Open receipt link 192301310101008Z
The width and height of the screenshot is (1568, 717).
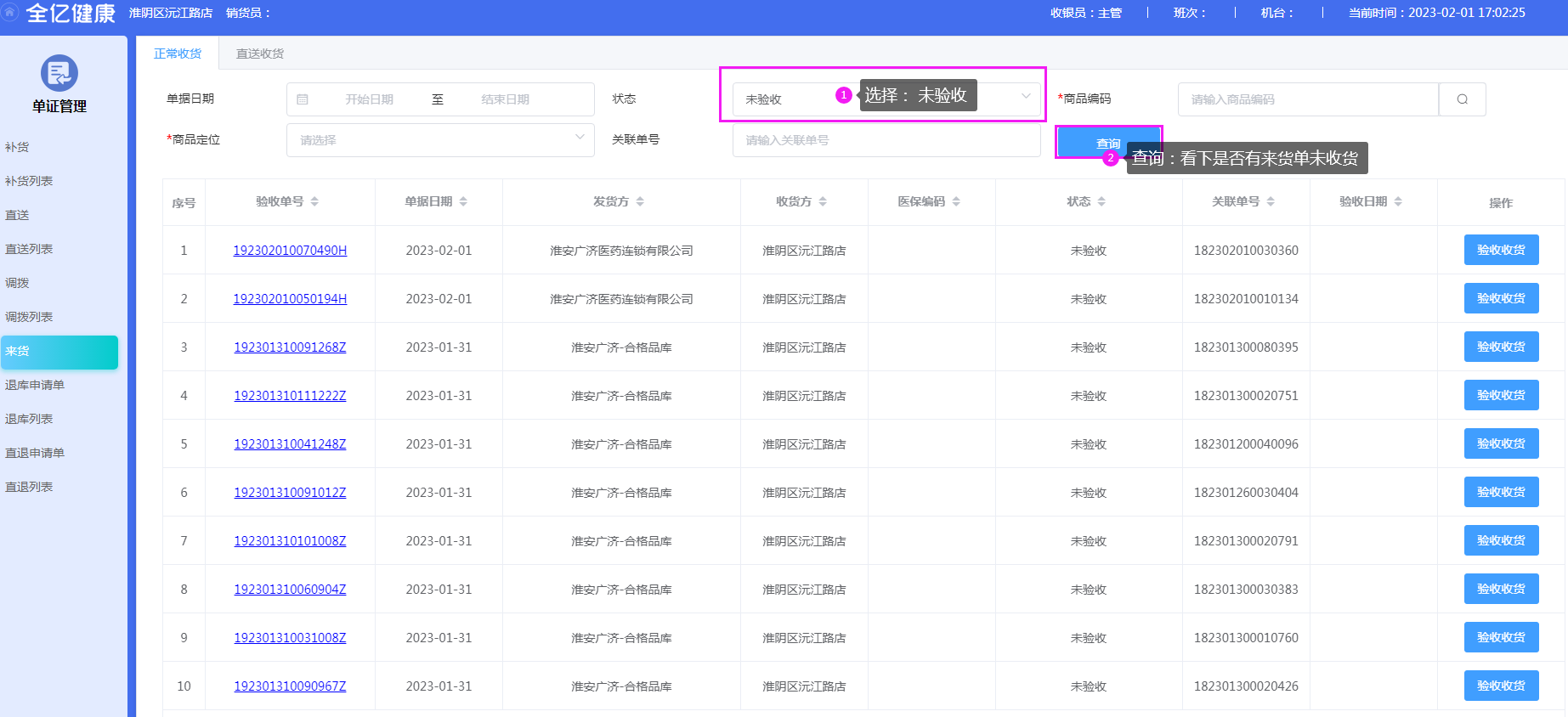point(290,541)
